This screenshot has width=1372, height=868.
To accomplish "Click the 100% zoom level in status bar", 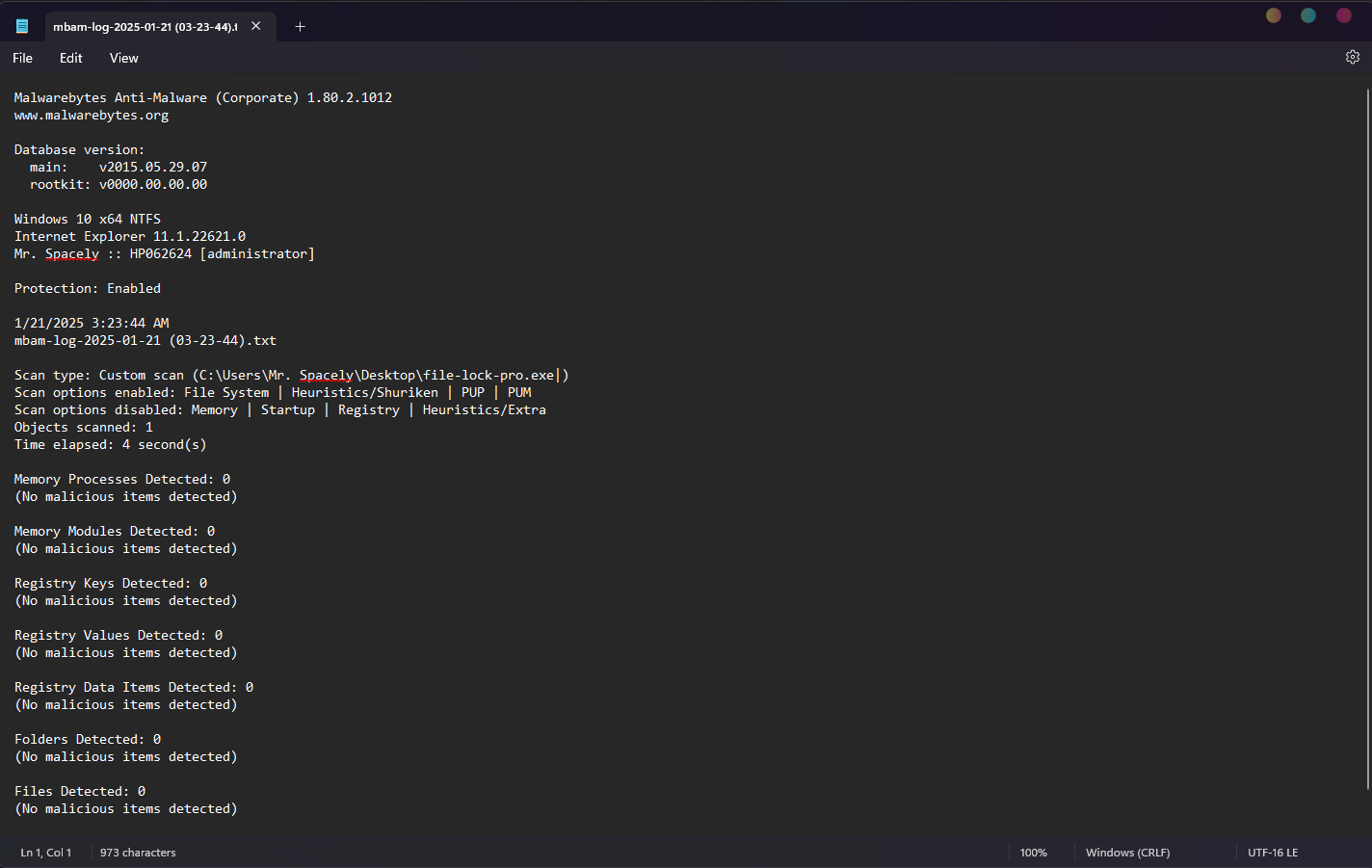I will tap(1033, 853).
